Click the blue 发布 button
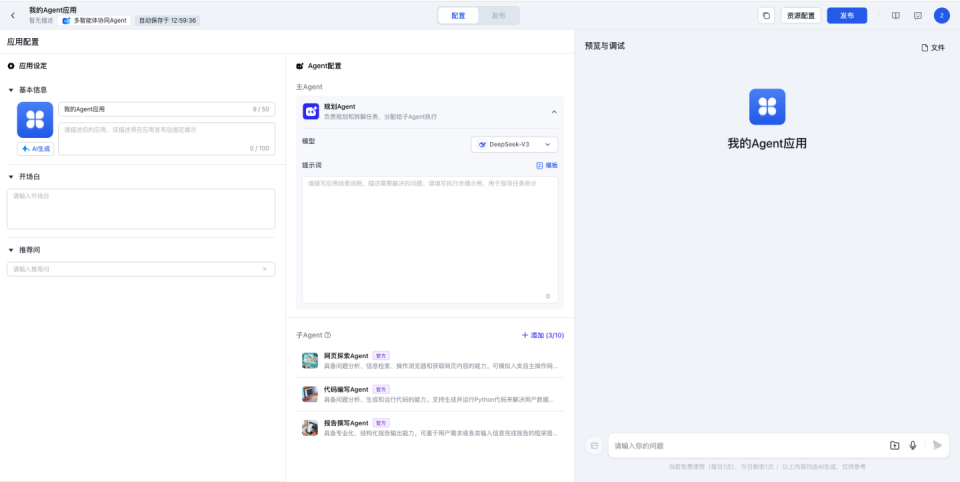This screenshot has height=482, width=960. [846, 15]
